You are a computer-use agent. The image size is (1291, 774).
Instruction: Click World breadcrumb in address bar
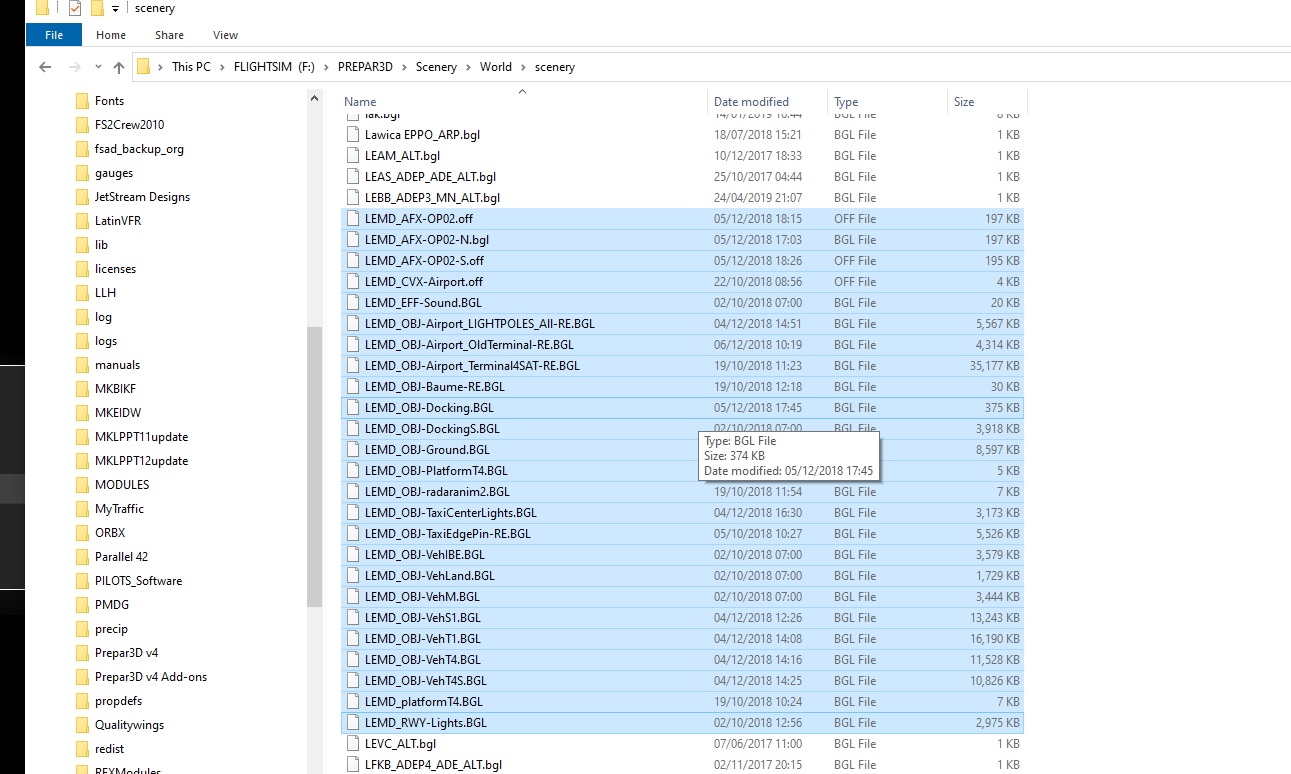pos(495,67)
